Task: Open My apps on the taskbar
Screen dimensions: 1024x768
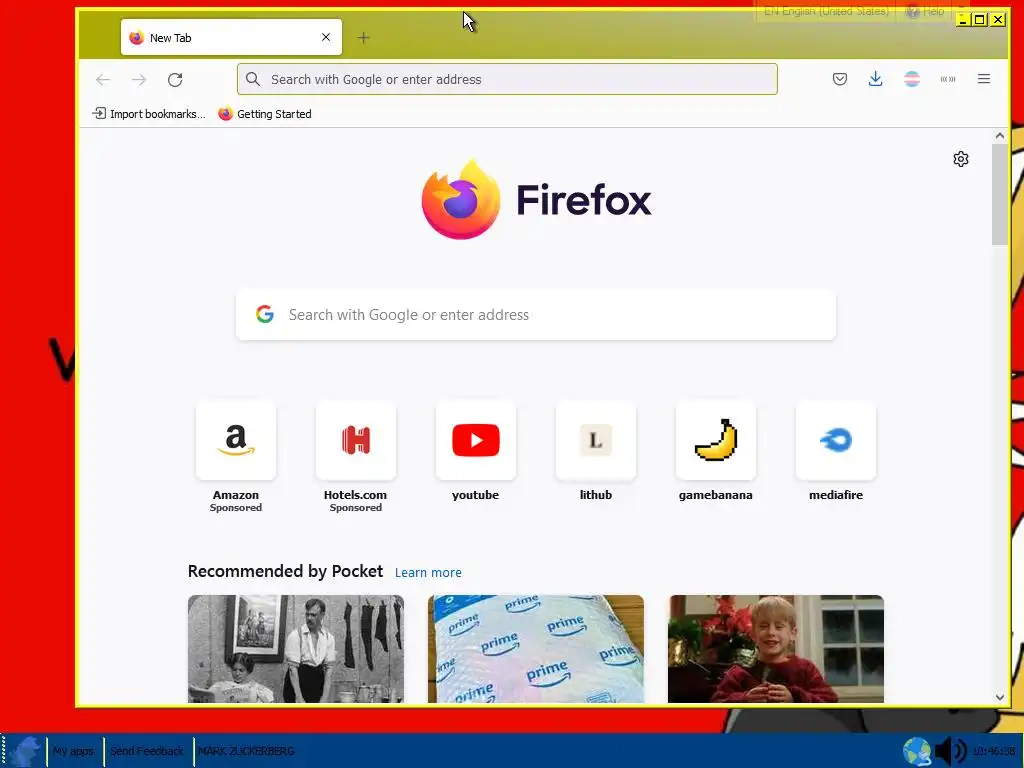Action: tap(73, 751)
